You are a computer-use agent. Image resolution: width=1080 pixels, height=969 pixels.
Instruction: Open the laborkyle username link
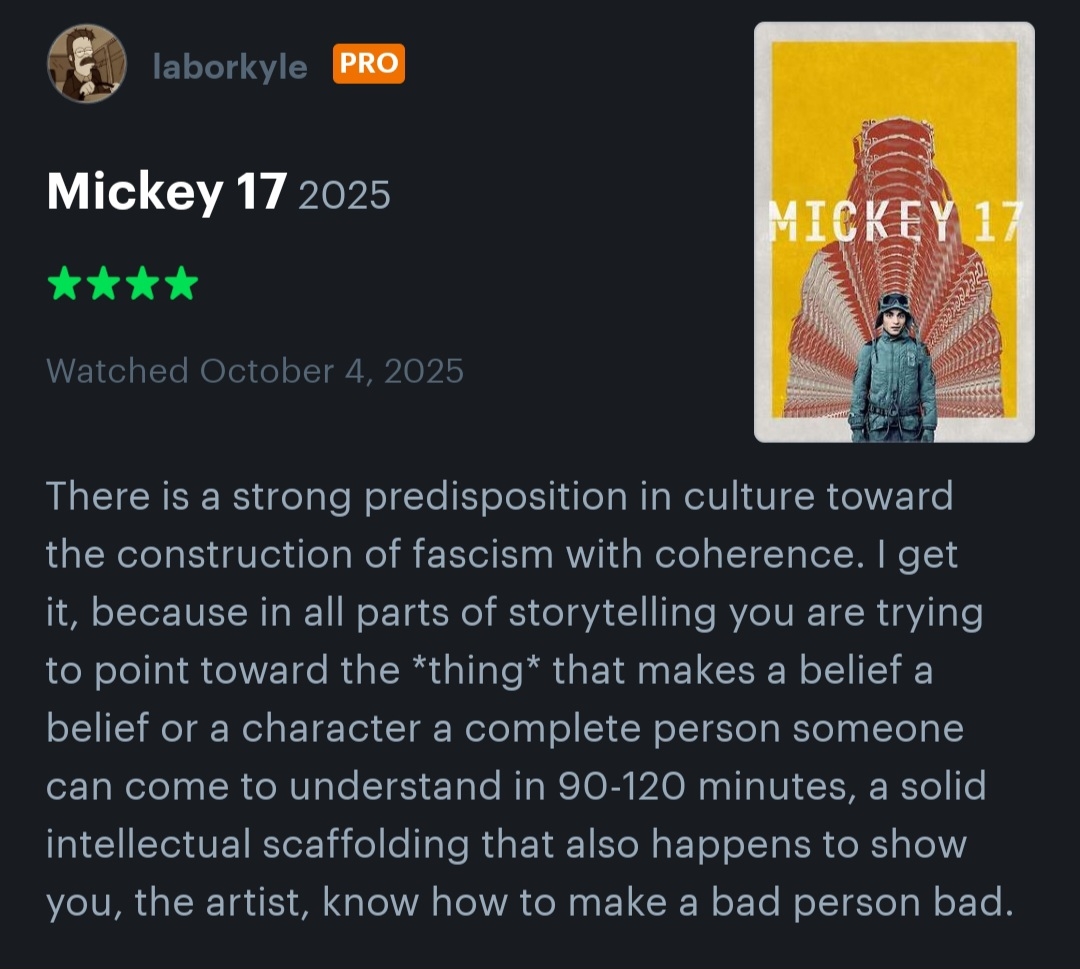(230, 66)
